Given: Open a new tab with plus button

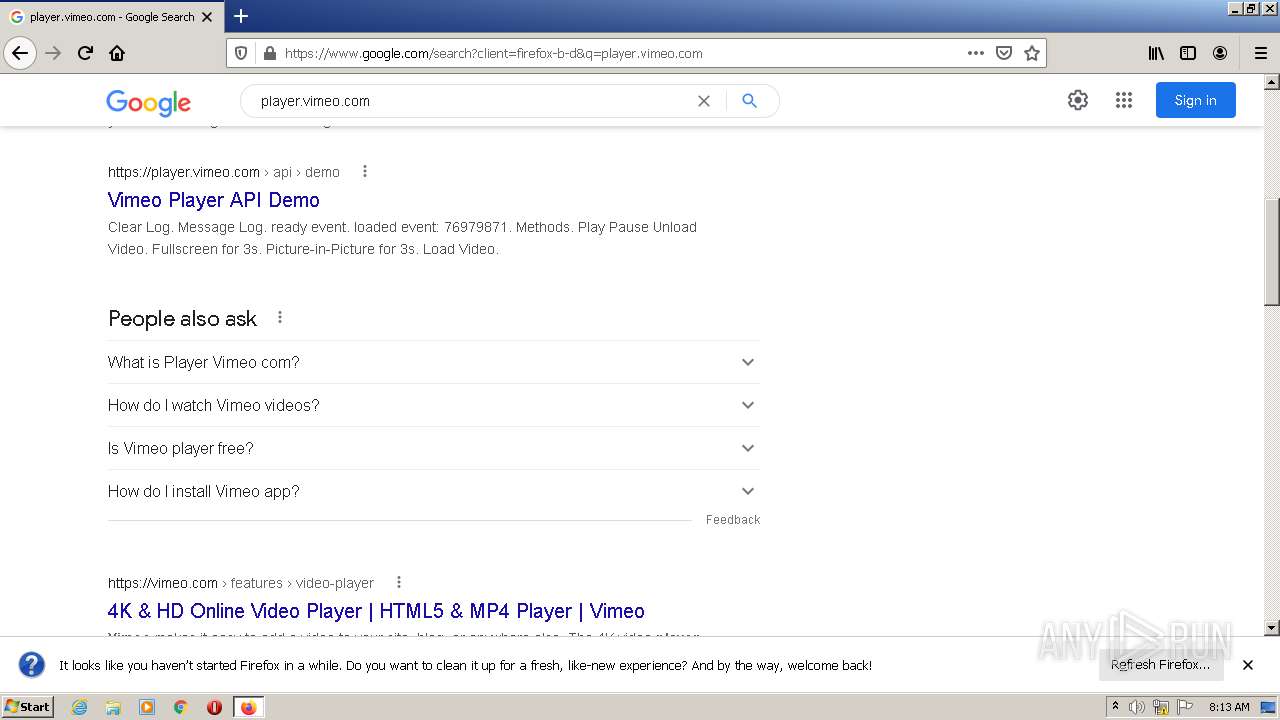Looking at the screenshot, I should click(241, 16).
